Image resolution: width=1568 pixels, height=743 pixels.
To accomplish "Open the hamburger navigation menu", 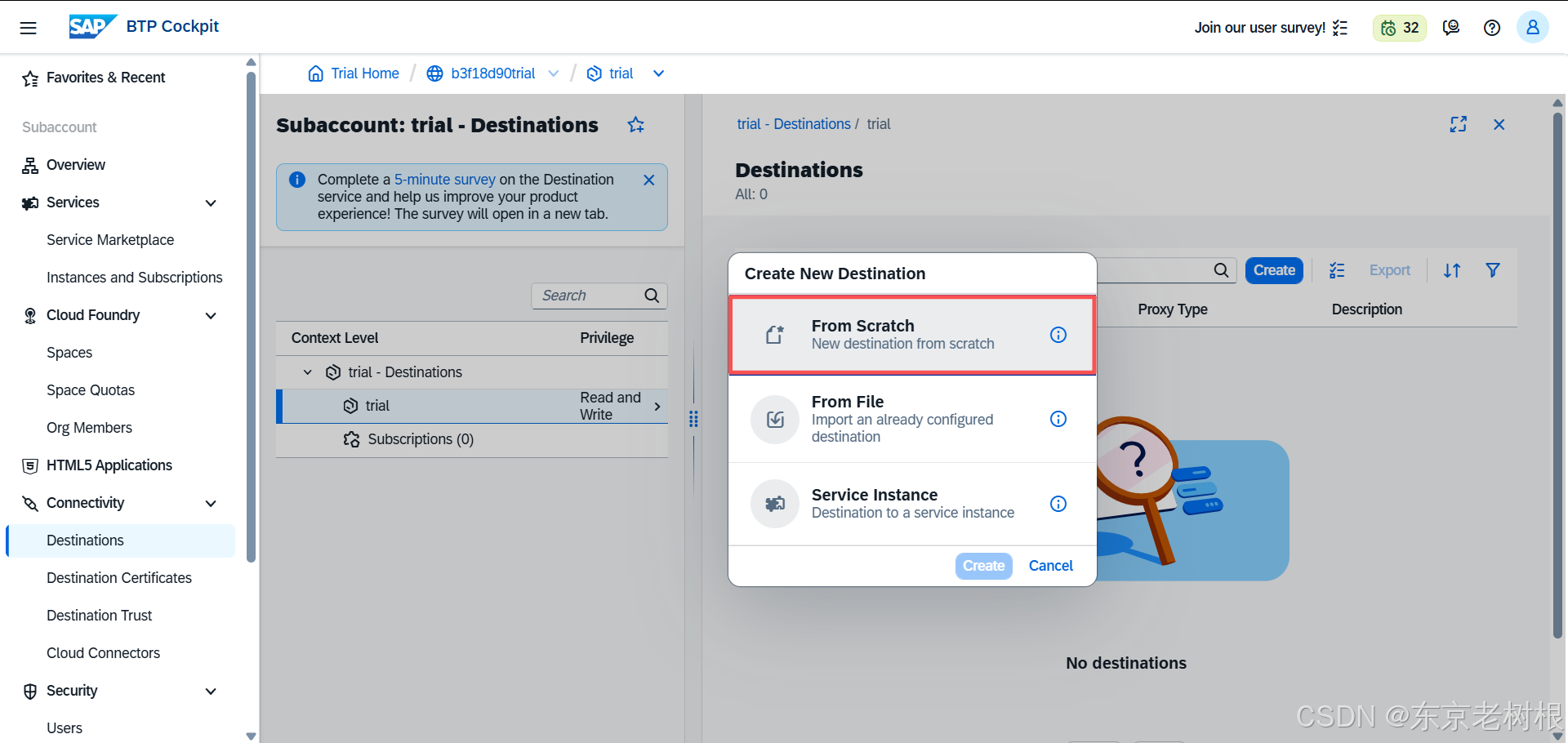I will (x=28, y=28).
